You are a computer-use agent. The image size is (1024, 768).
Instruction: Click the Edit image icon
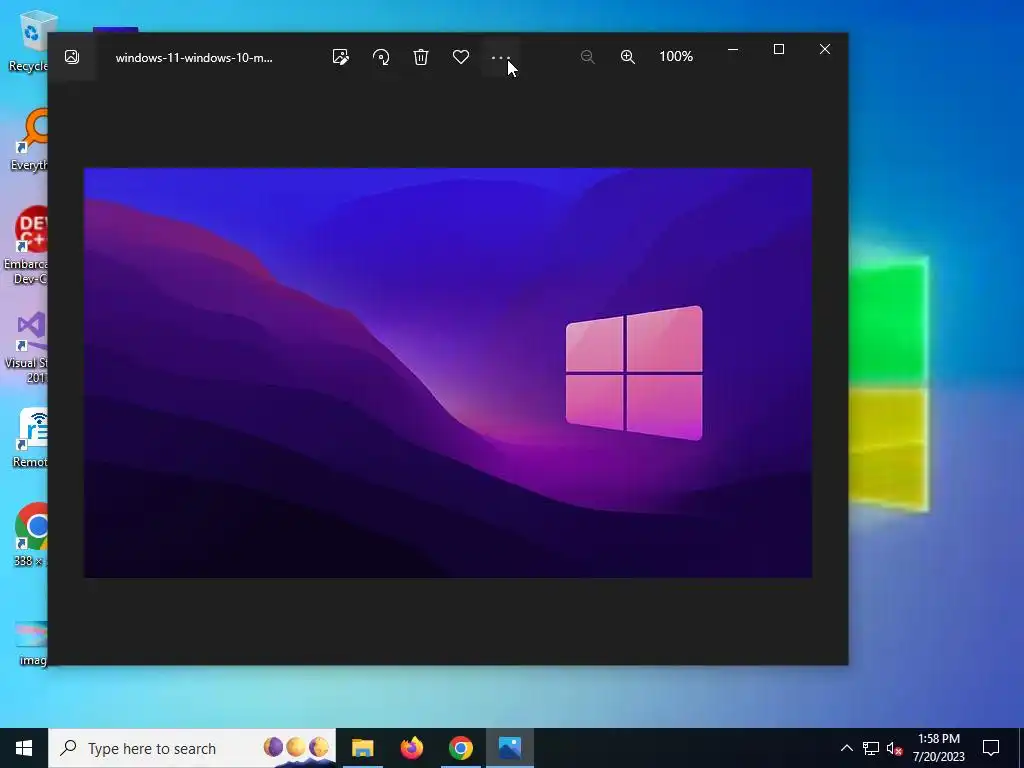340,57
